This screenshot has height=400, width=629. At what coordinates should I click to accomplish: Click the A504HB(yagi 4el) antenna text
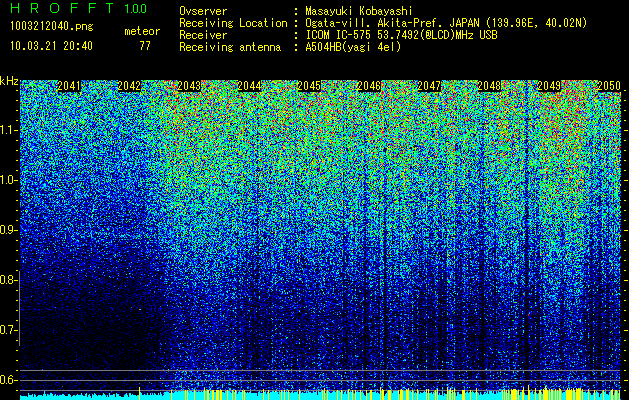pyautogui.click(x=353, y=47)
